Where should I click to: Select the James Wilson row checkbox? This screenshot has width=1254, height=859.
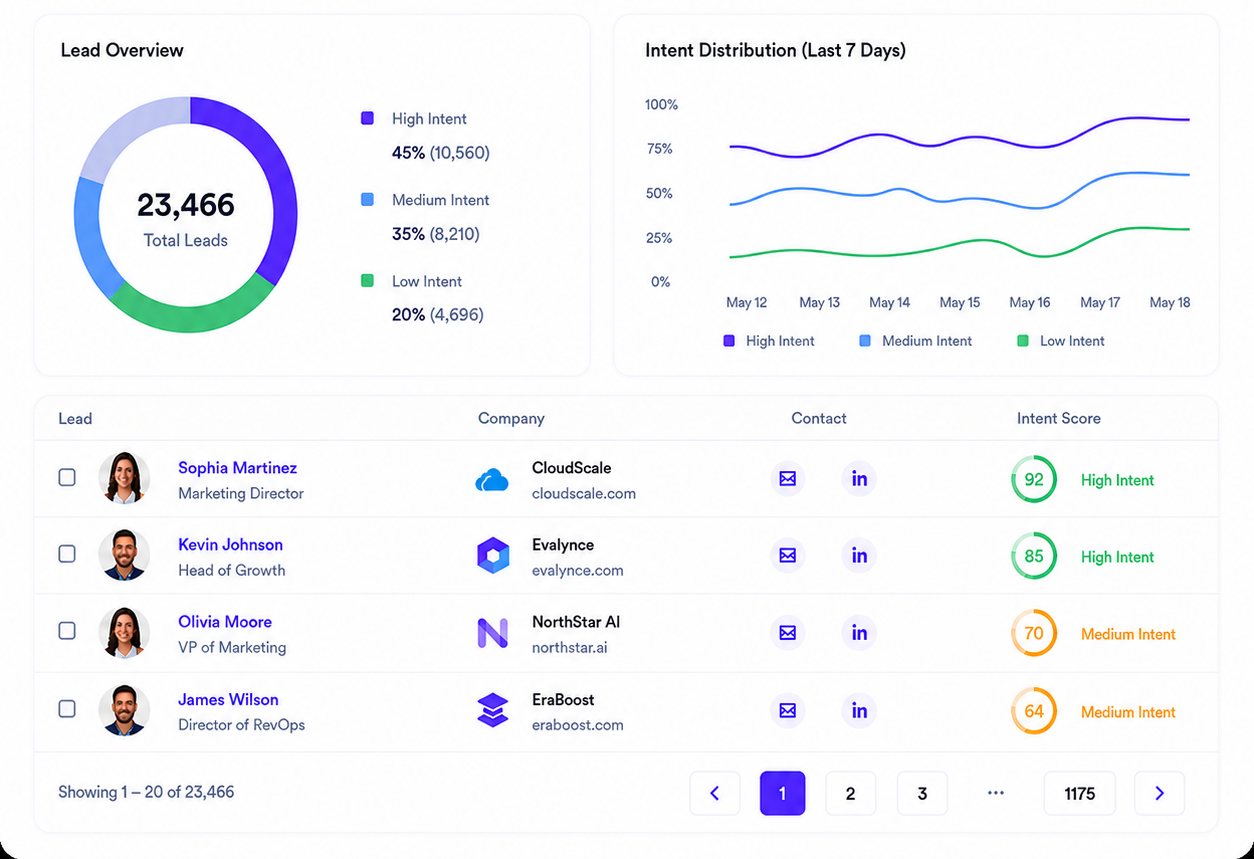pyautogui.click(x=67, y=709)
